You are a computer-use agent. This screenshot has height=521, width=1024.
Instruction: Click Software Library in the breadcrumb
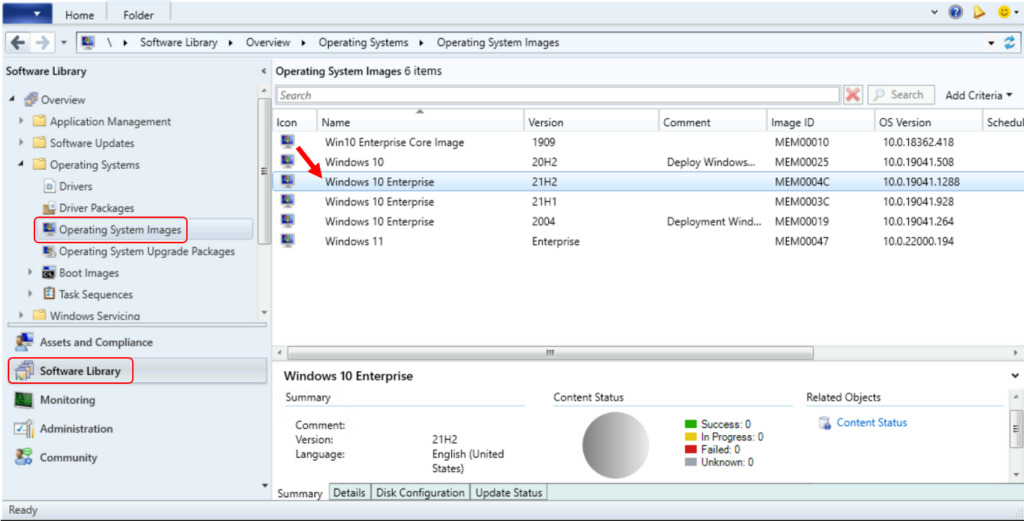tap(178, 42)
